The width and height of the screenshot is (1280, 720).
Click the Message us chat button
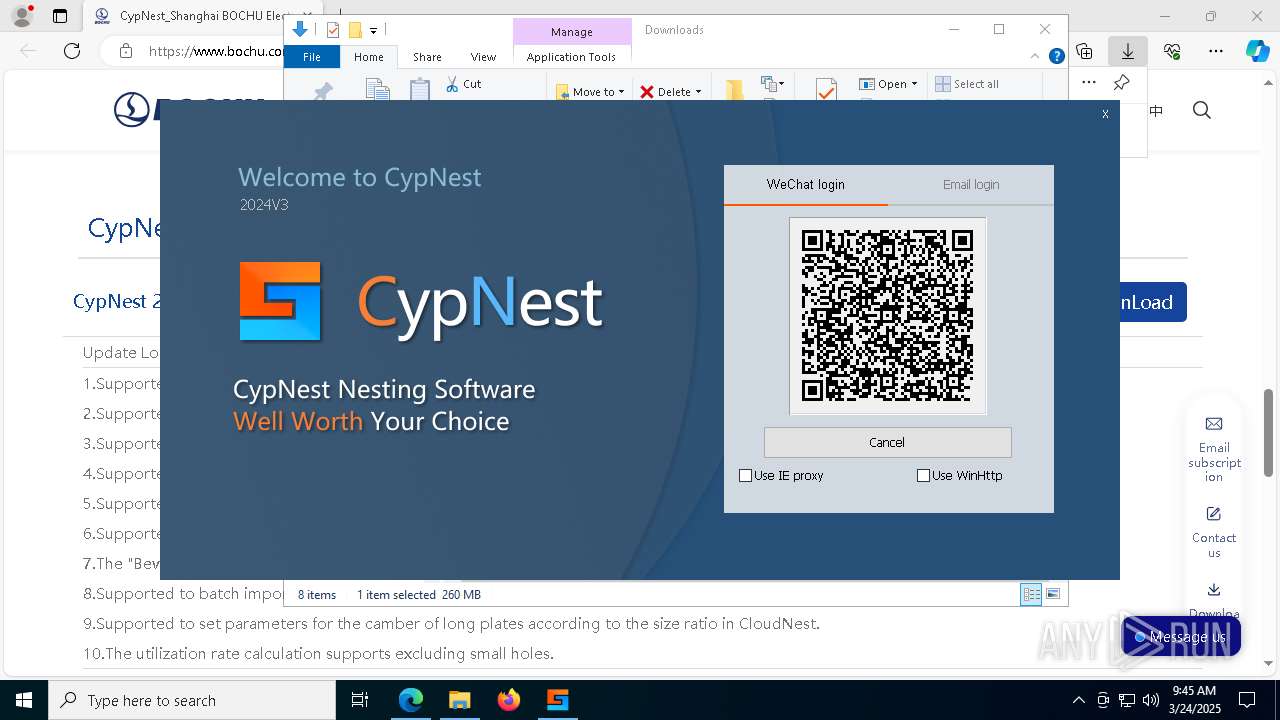click(1181, 637)
